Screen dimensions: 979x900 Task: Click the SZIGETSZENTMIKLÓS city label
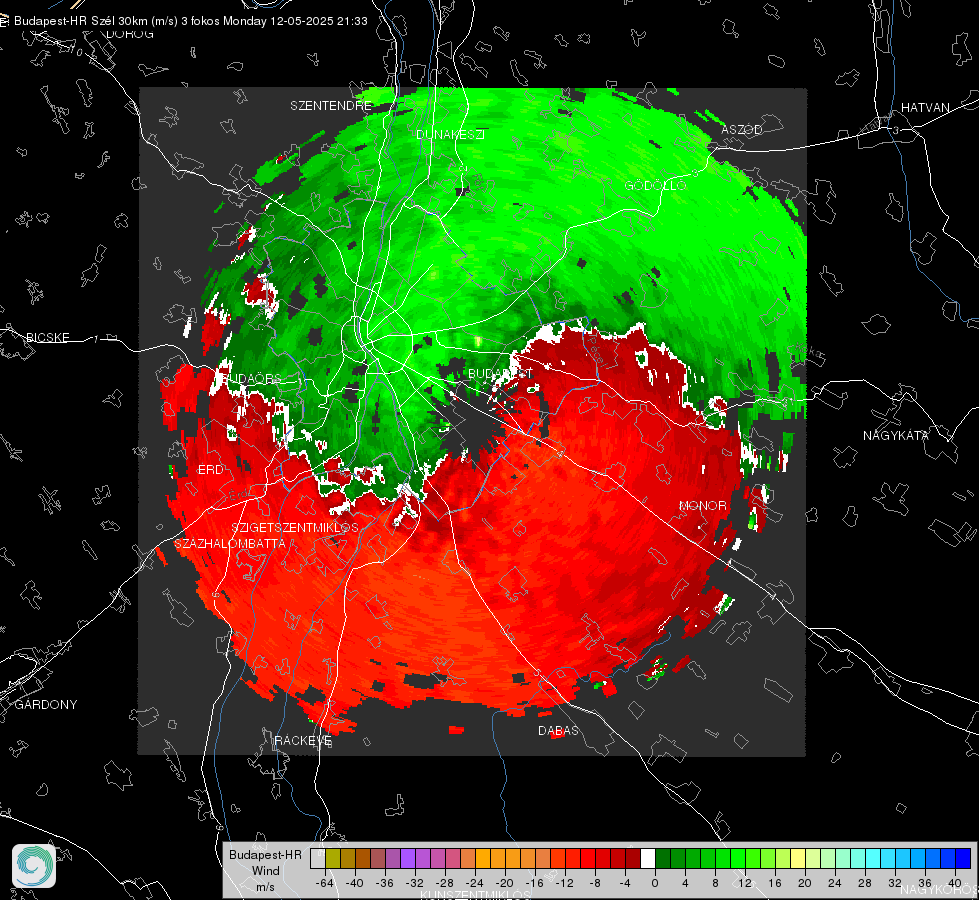pos(295,528)
